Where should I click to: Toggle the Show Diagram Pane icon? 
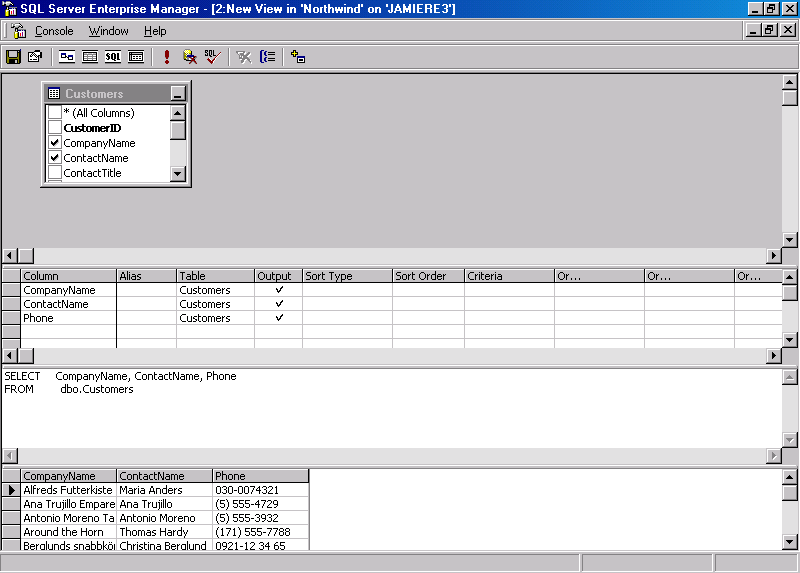click(x=67, y=57)
